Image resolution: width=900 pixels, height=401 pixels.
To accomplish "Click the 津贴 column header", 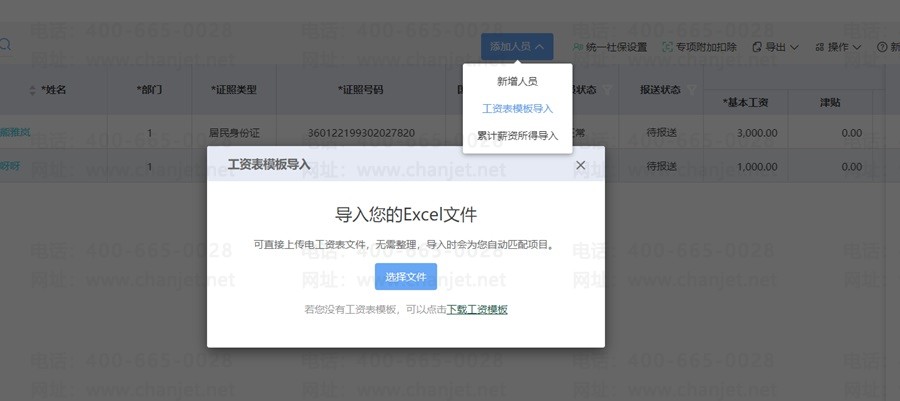I will pyautogui.click(x=830, y=103).
